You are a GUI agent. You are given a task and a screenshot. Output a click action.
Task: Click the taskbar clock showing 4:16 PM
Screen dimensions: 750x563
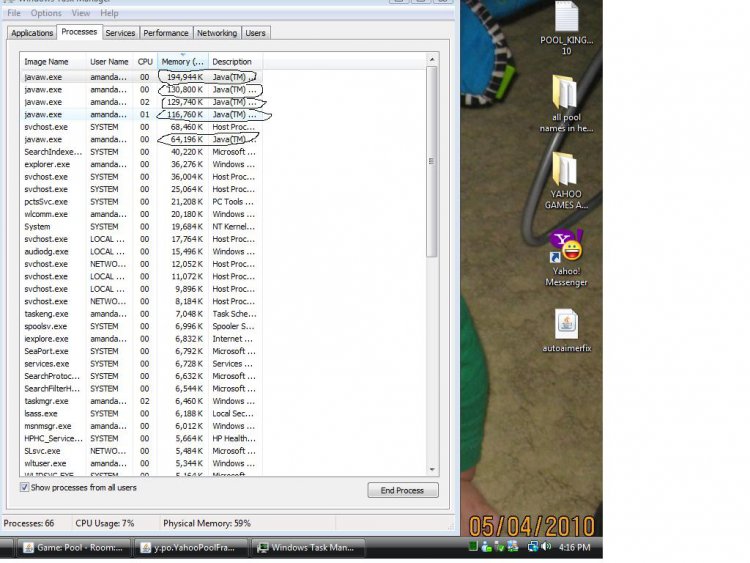pyautogui.click(x=574, y=548)
